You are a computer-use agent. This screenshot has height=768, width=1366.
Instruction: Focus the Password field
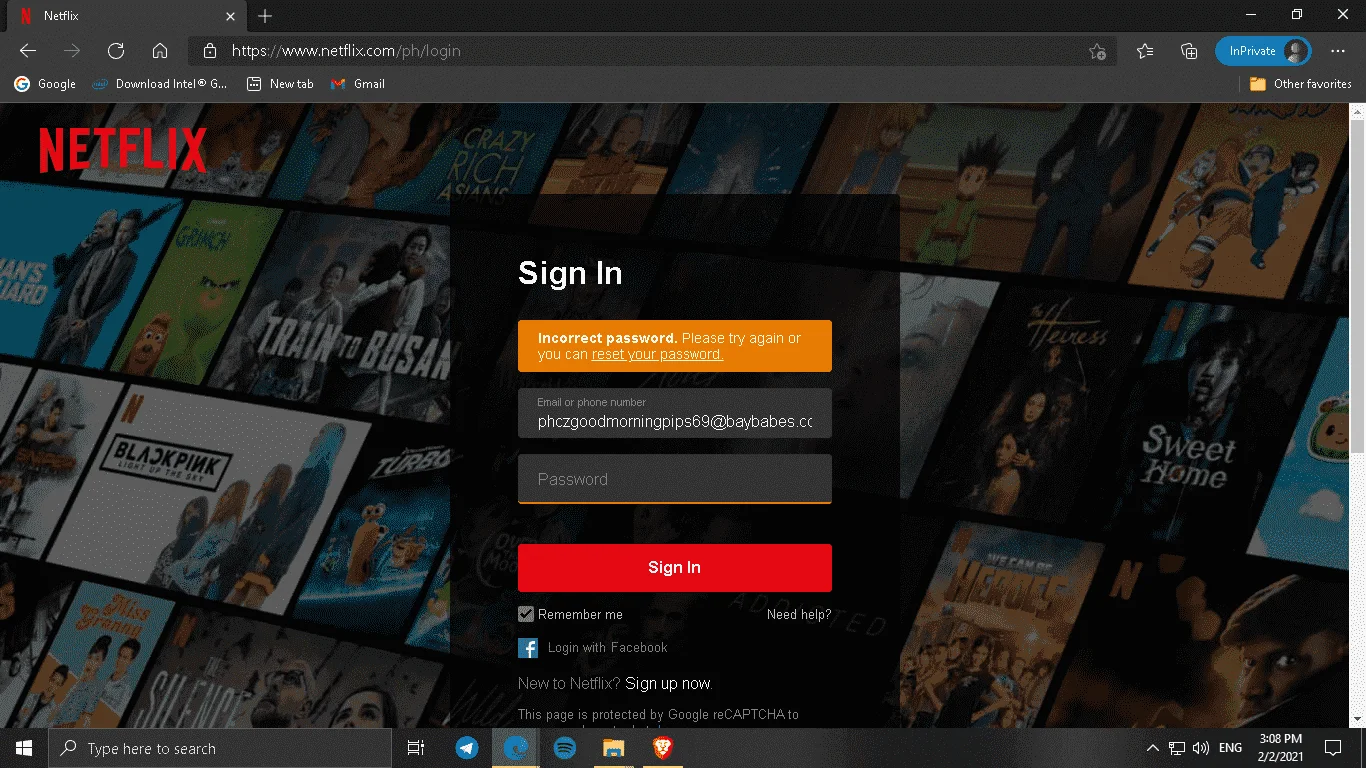[675, 479]
